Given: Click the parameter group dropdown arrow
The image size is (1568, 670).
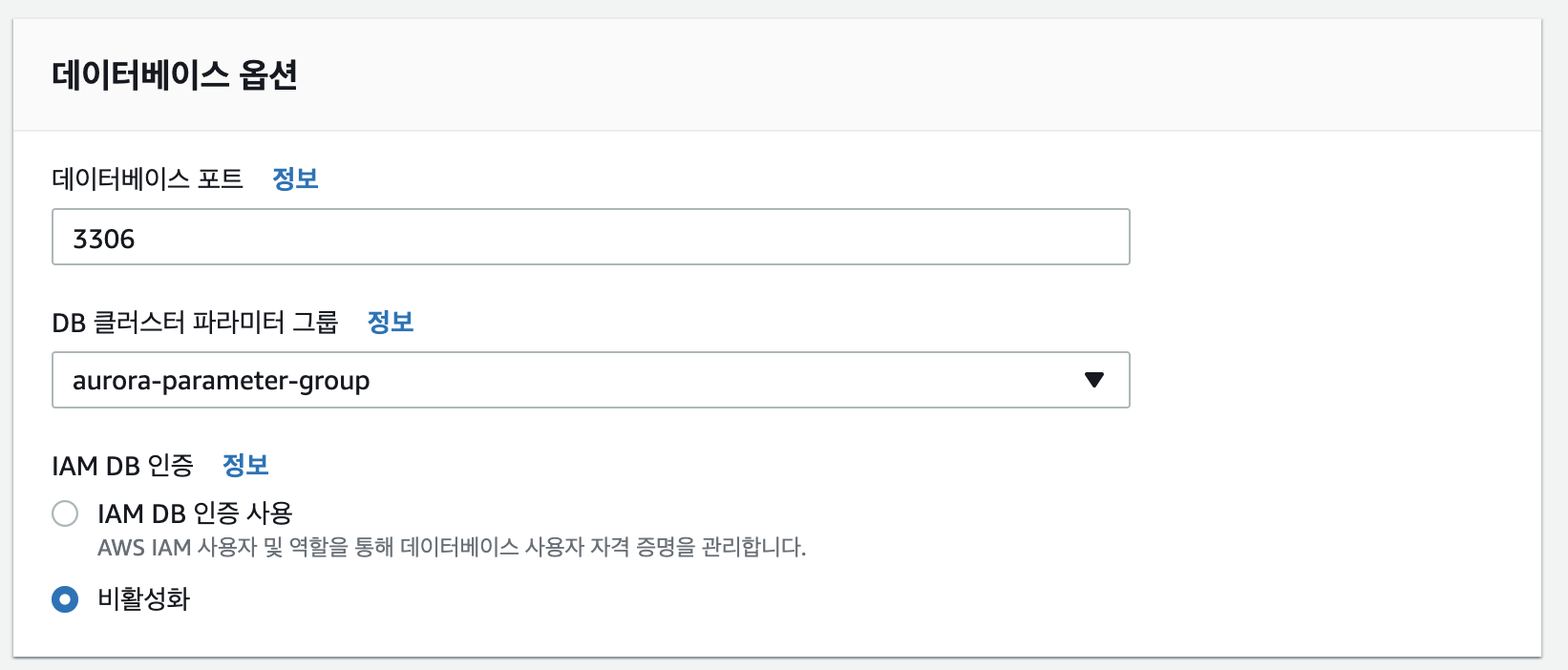Looking at the screenshot, I should 1094,380.
